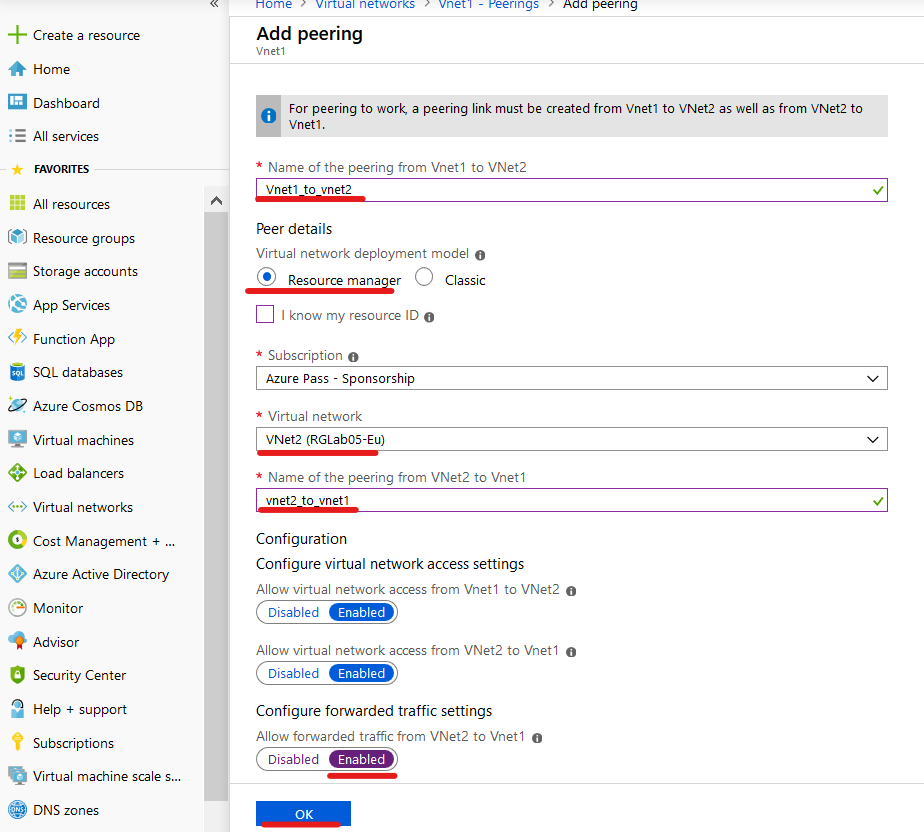
Task: Click the DNS zones globe icon
Action: tap(17, 810)
